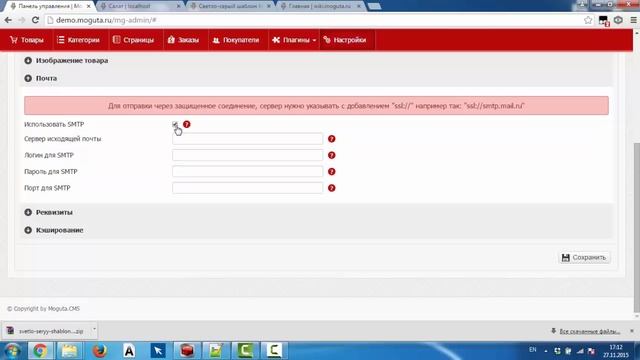Show help for Сервер исходящей почты field

pos(331,139)
